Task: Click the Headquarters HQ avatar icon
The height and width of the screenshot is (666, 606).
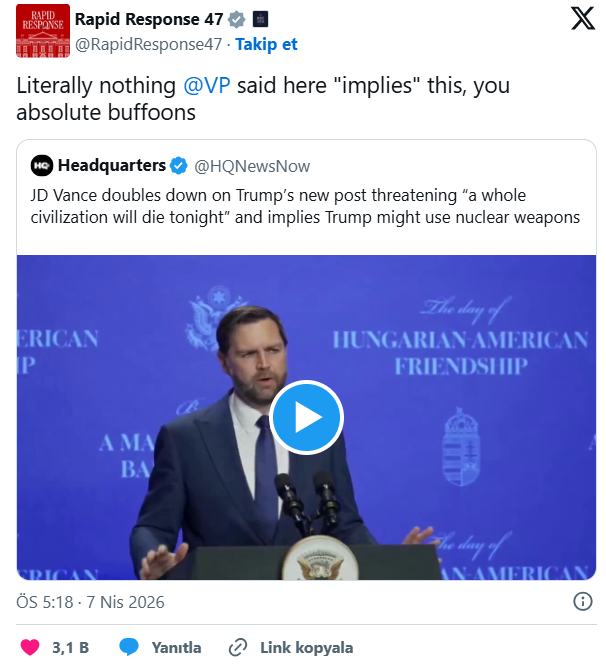Action: pos(42,166)
